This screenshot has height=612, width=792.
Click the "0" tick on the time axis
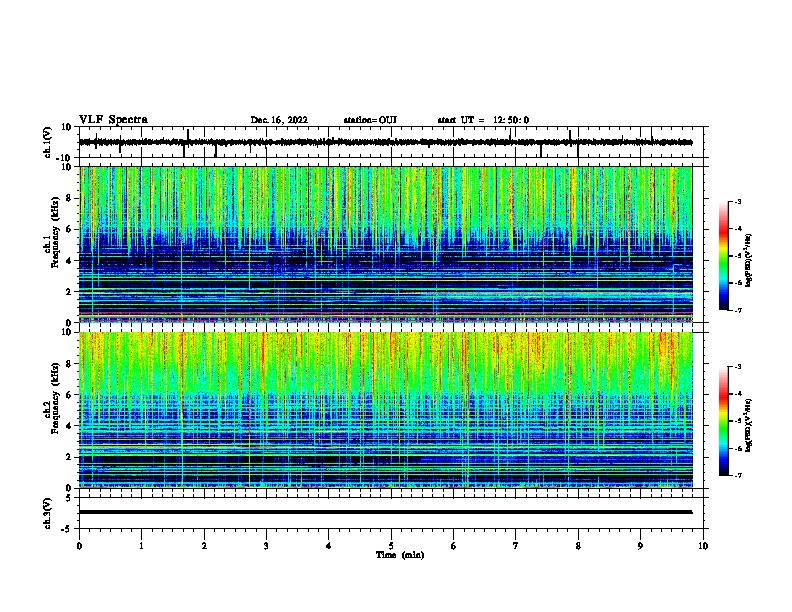pyautogui.click(x=79, y=546)
